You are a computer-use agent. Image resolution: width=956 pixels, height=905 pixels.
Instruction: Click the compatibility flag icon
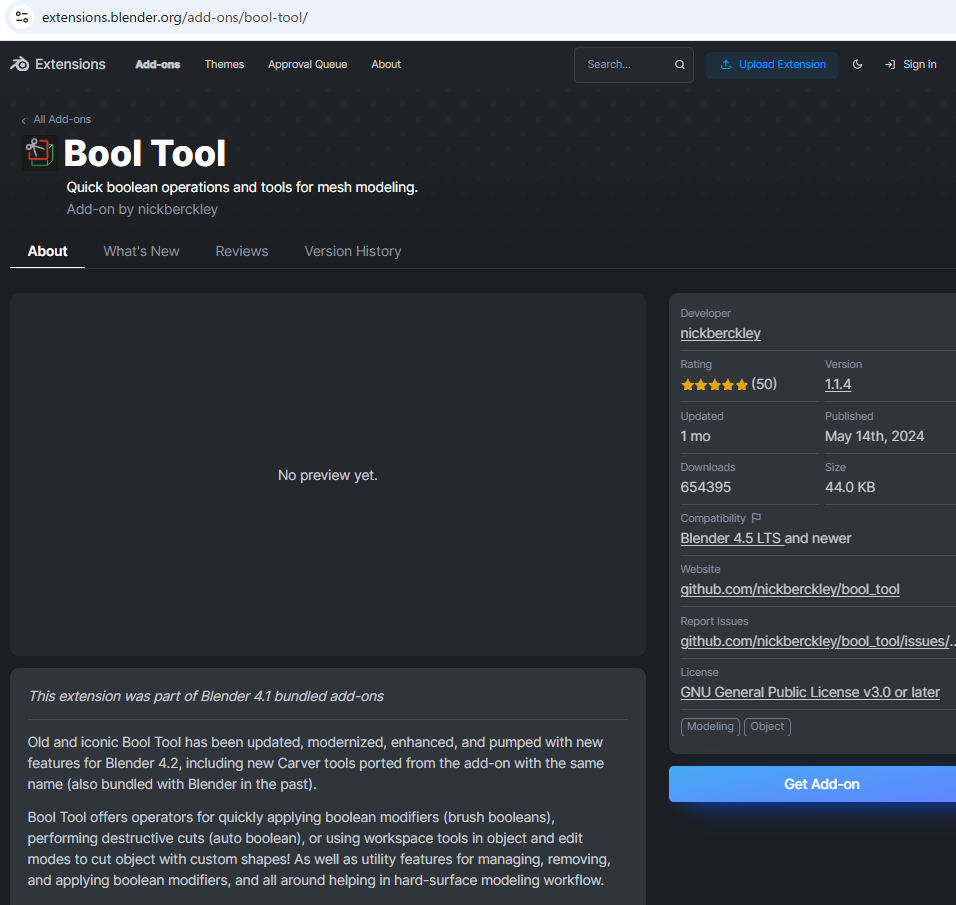756,518
